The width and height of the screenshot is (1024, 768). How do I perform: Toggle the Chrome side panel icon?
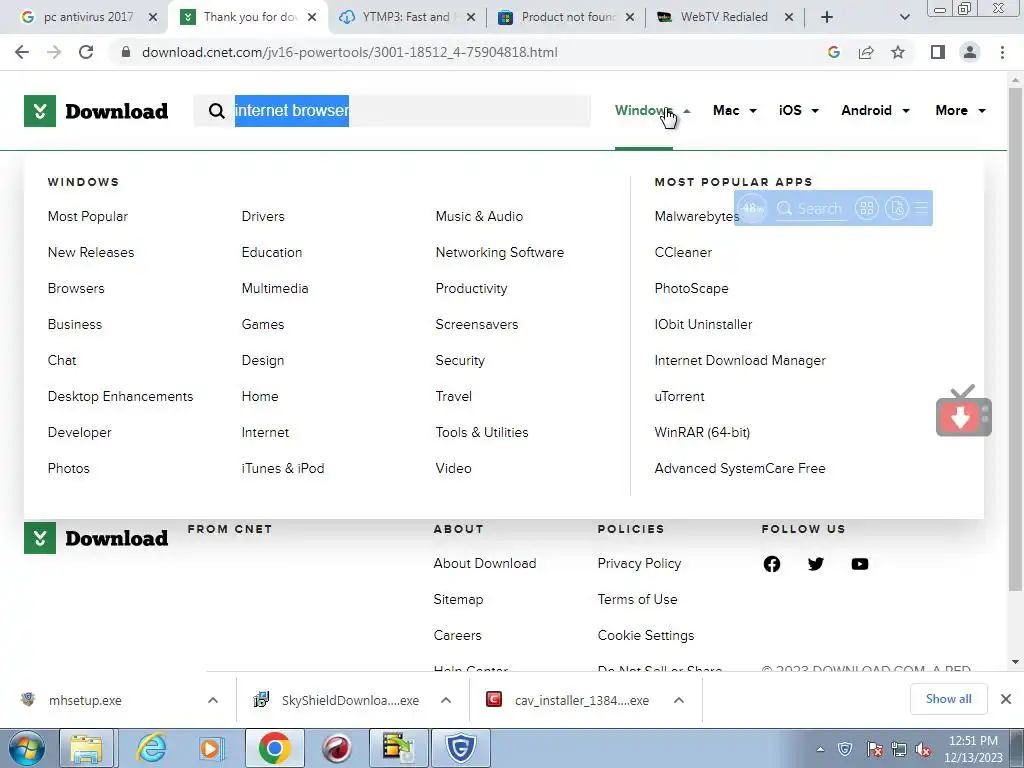coord(938,52)
